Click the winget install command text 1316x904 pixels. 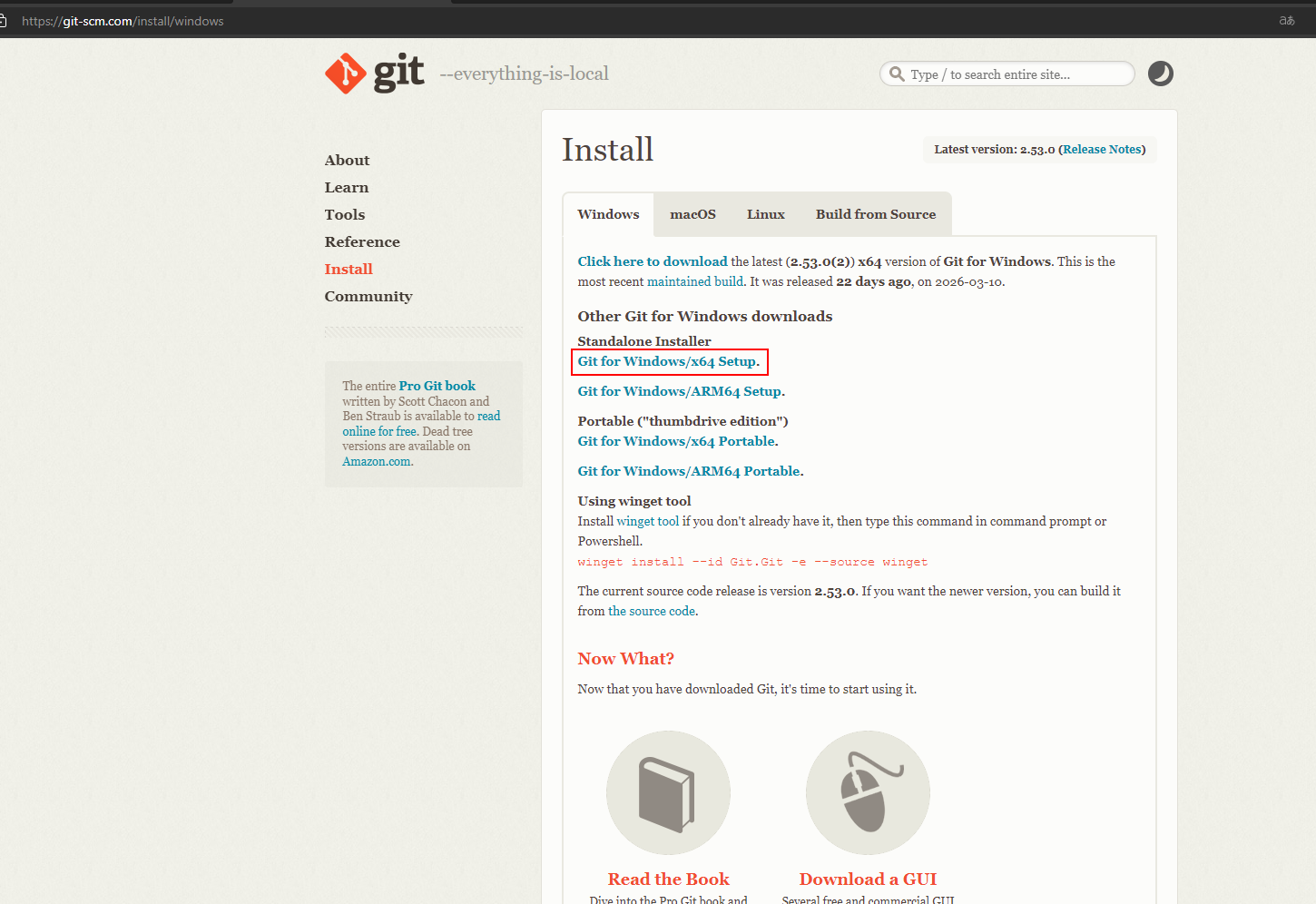tap(752, 562)
